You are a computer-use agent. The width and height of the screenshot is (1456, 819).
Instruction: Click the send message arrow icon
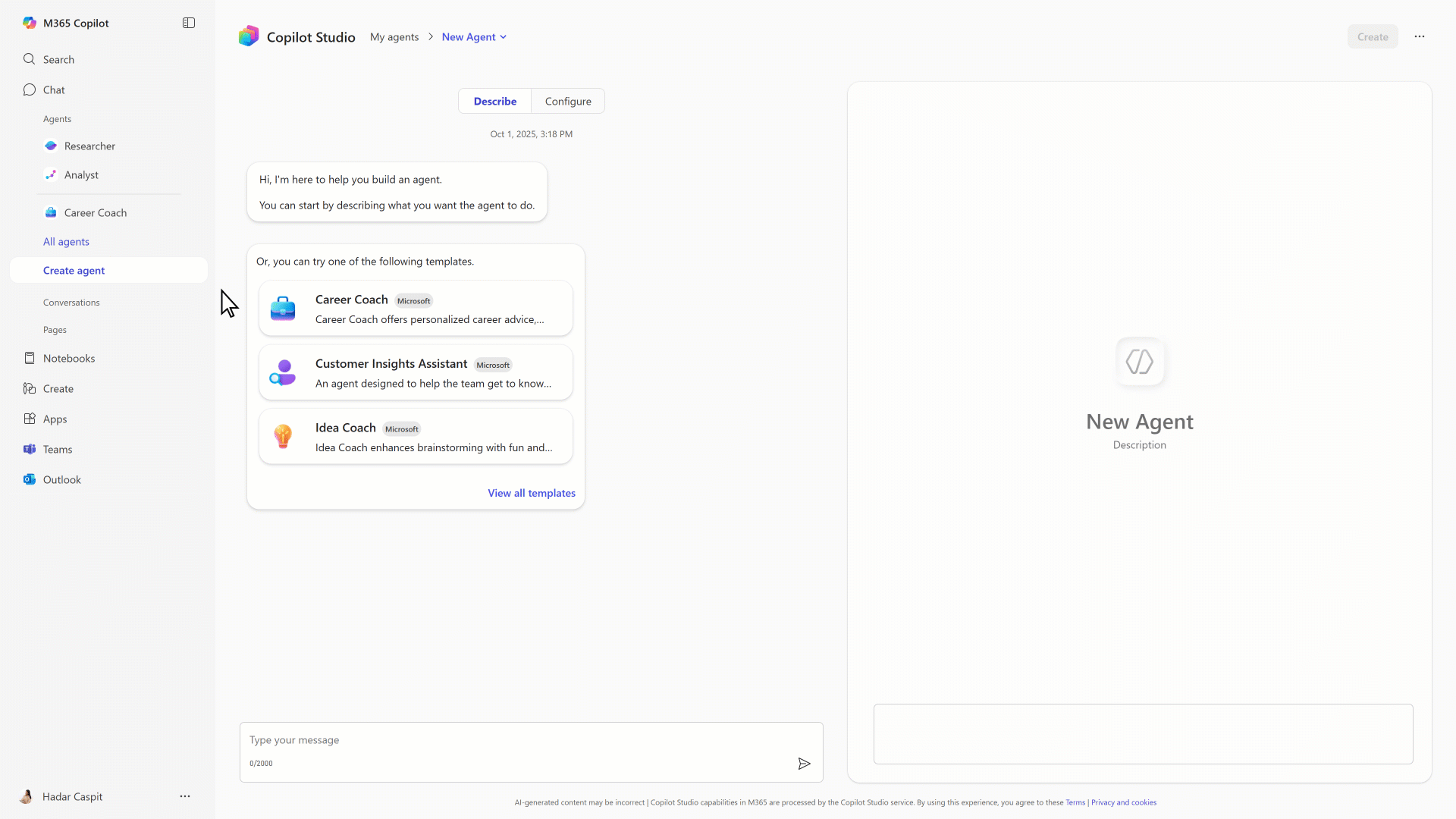click(x=804, y=764)
